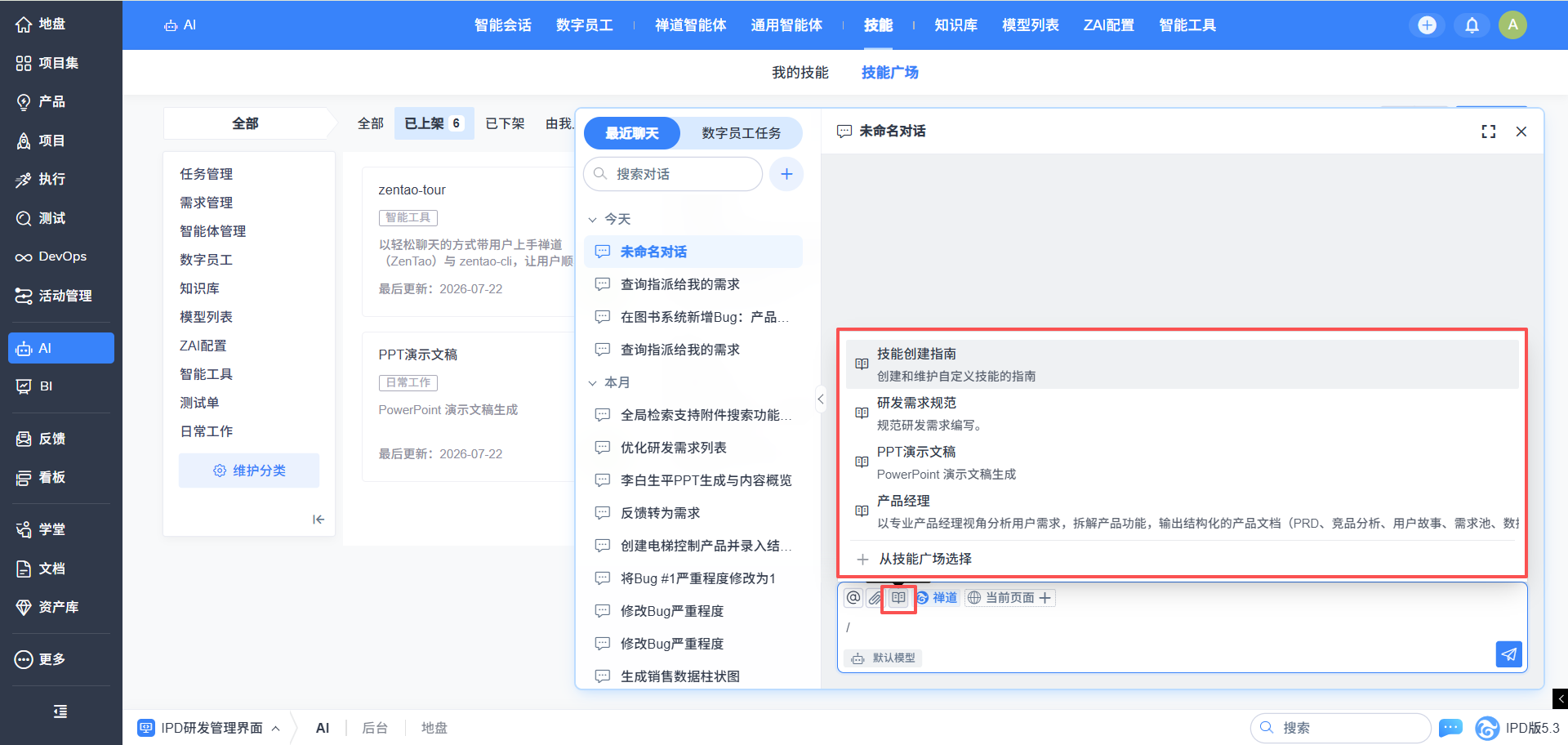
Task: Select the 数字员工任务 tab in chat panel
Action: [x=742, y=133]
